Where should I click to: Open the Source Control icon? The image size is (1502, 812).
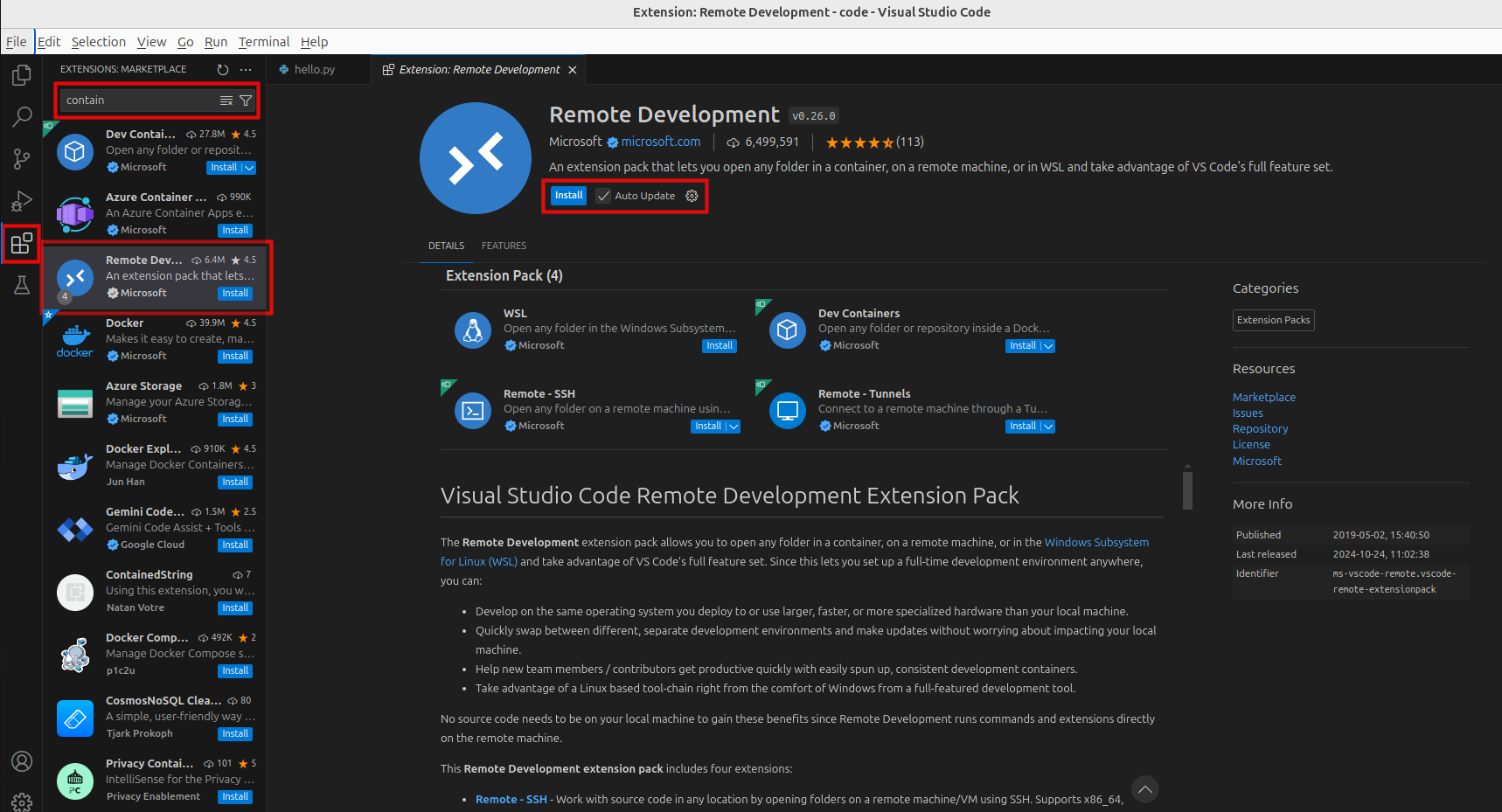click(21, 159)
